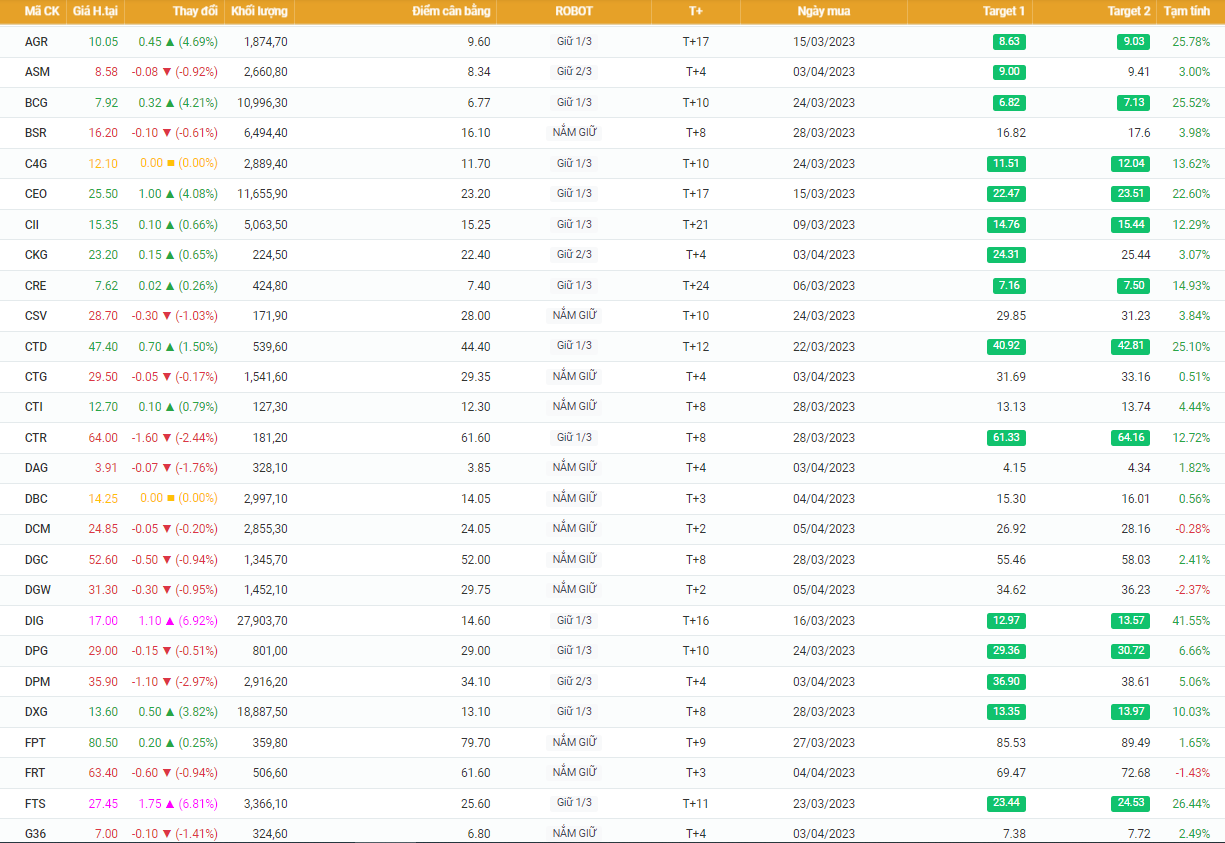The height and width of the screenshot is (843, 1225).
Task: Click the green 8.63 Target 1 badge
Action: pos(1010,42)
